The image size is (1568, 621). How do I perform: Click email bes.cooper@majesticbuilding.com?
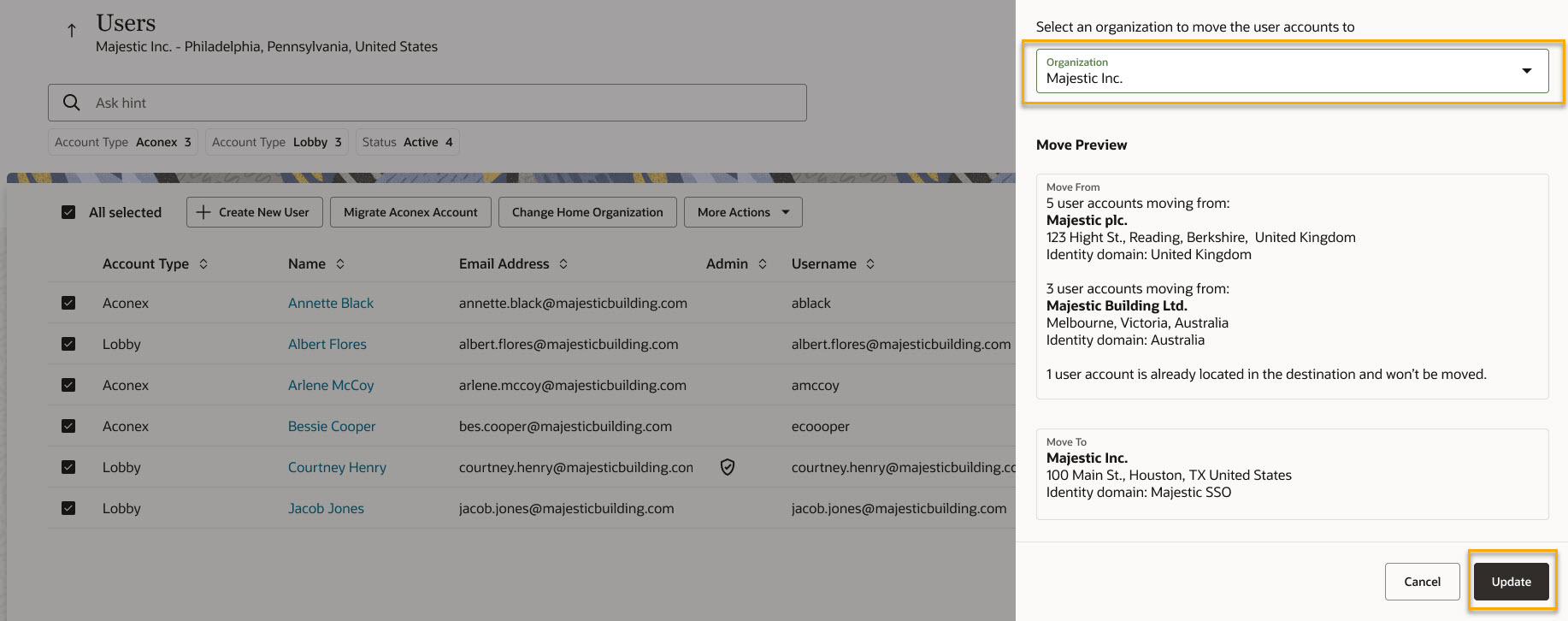[565, 426]
